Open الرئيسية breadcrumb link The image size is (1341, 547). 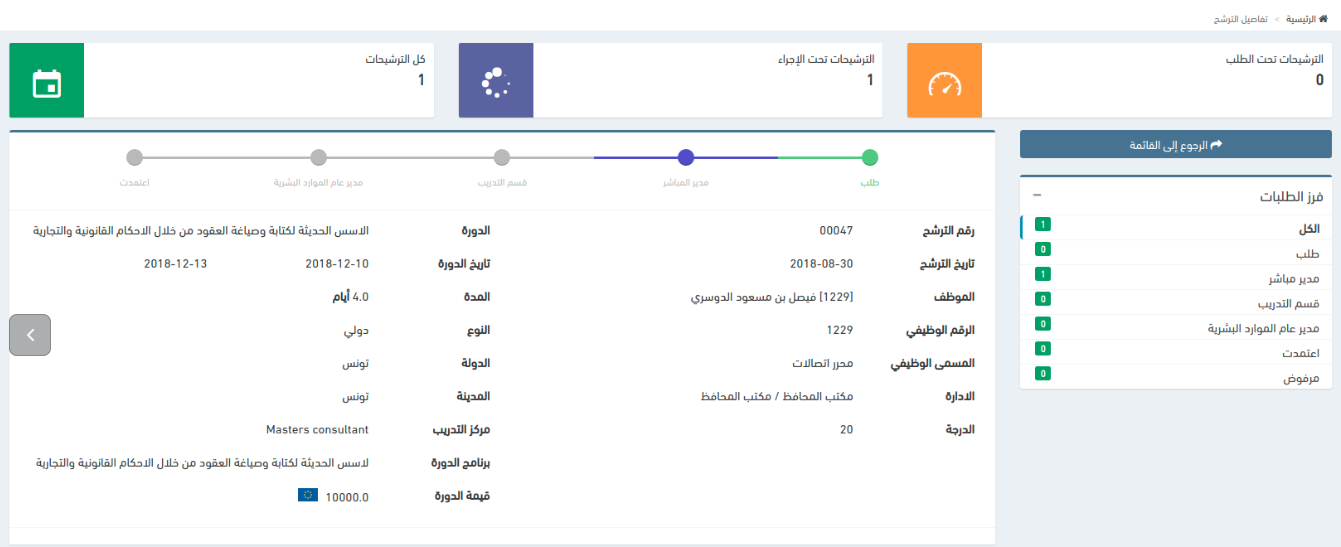[x=1296, y=19]
